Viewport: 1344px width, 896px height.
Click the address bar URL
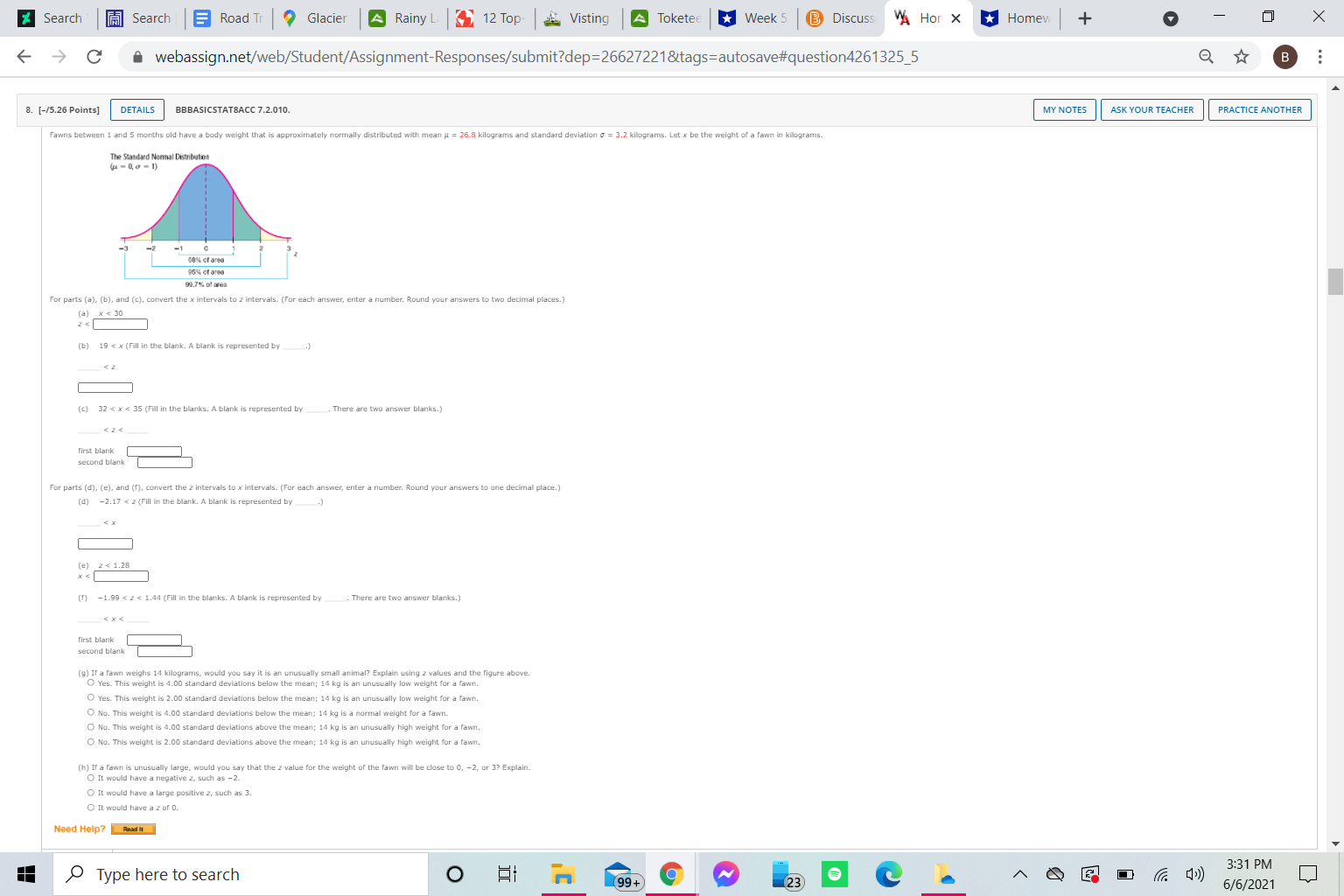(x=536, y=57)
